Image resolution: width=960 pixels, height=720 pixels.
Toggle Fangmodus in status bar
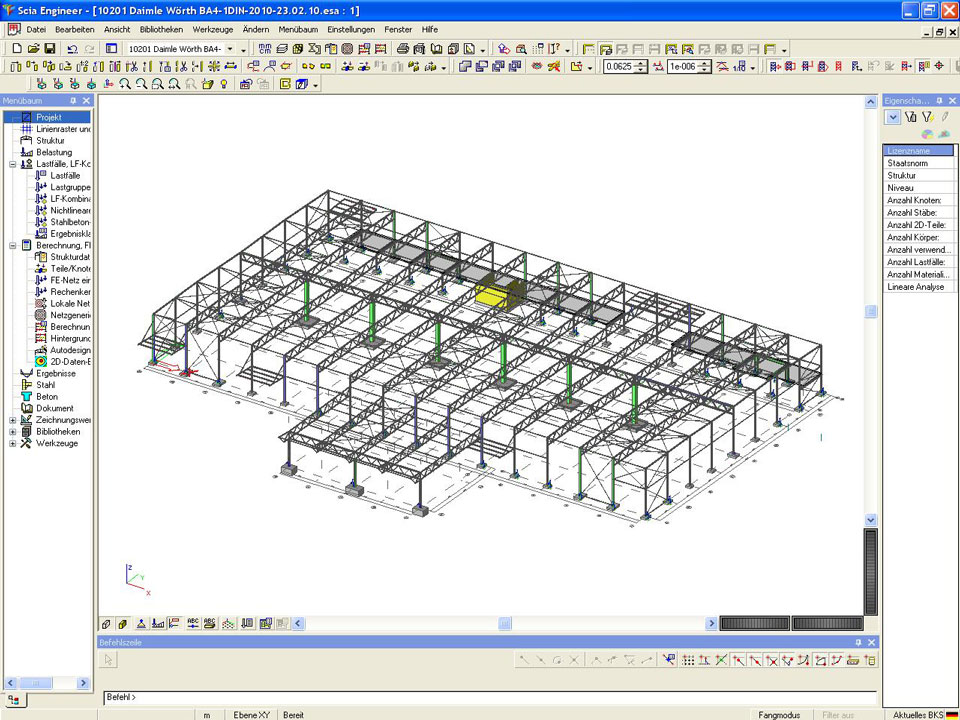[779, 714]
